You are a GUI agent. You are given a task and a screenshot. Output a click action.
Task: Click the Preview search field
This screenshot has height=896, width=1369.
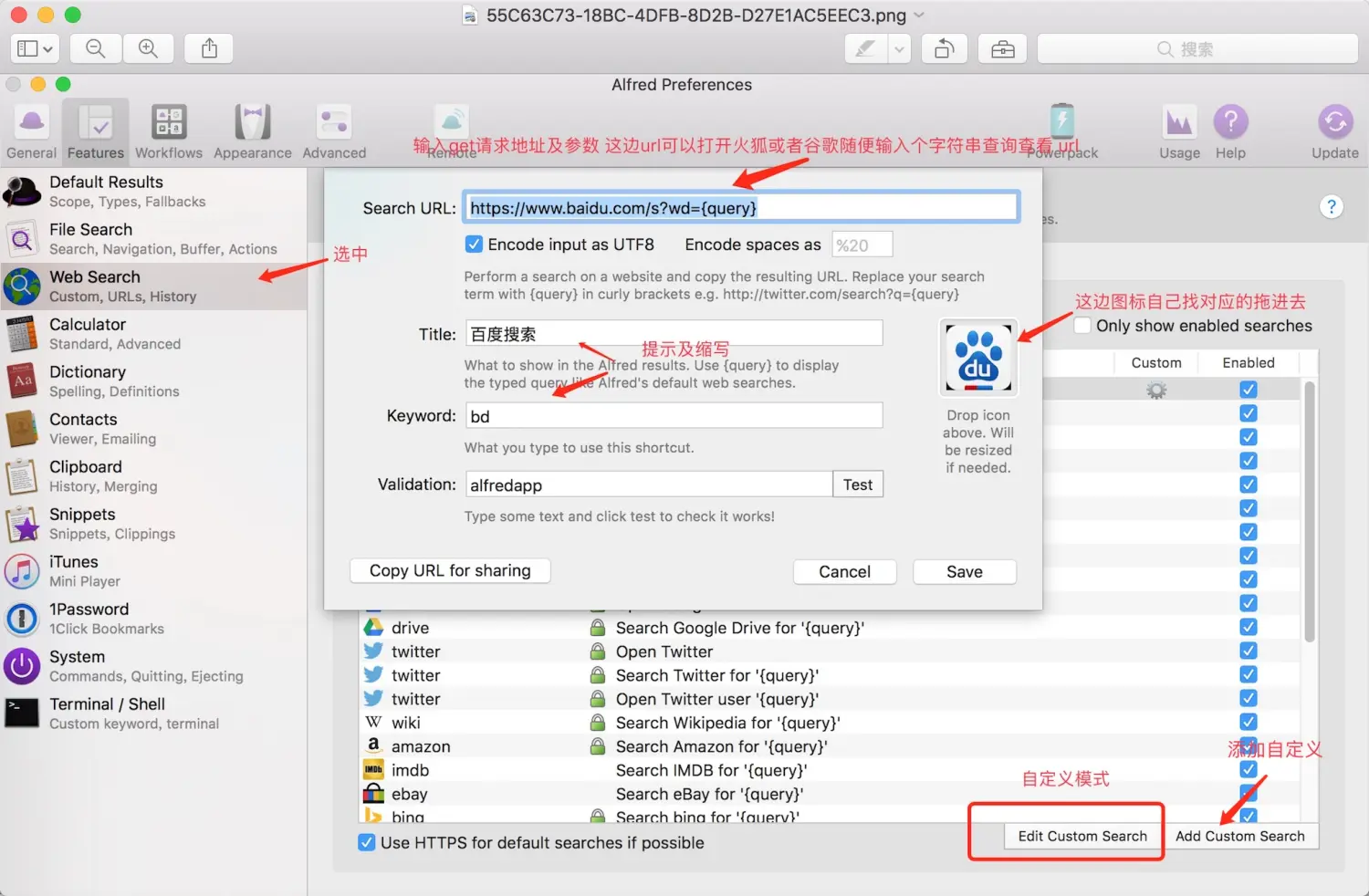pyautogui.click(x=1197, y=49)
